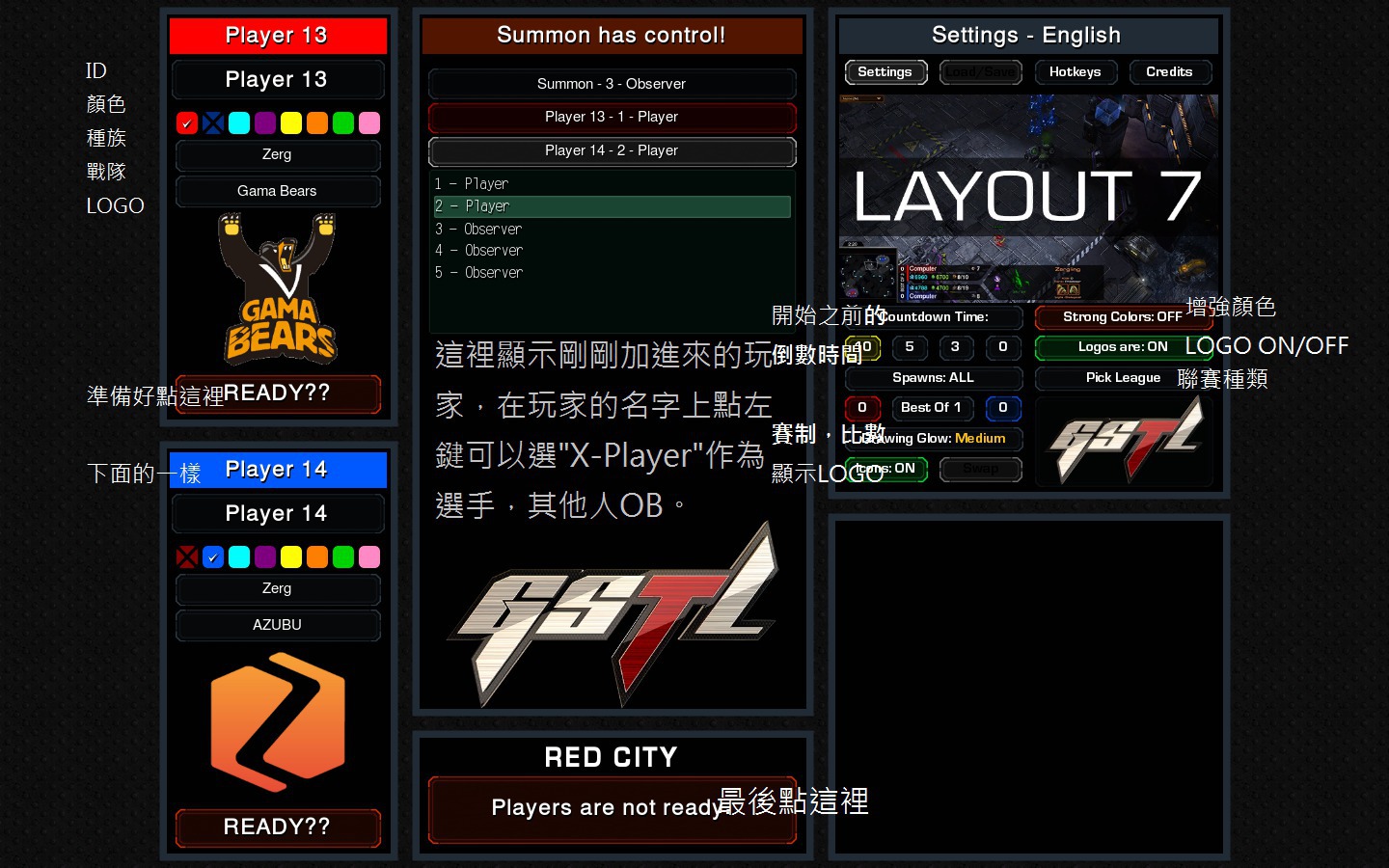The width and height of the screenshot is (1389, 868).
Task: Click the GSTL league logo in Settings
Action: click(1125, 440)
